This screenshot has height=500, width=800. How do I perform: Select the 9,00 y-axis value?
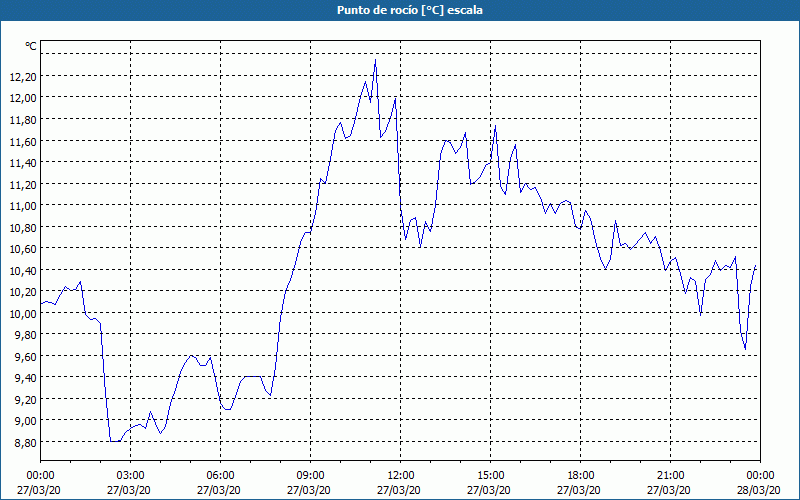(x=26, y=421)
